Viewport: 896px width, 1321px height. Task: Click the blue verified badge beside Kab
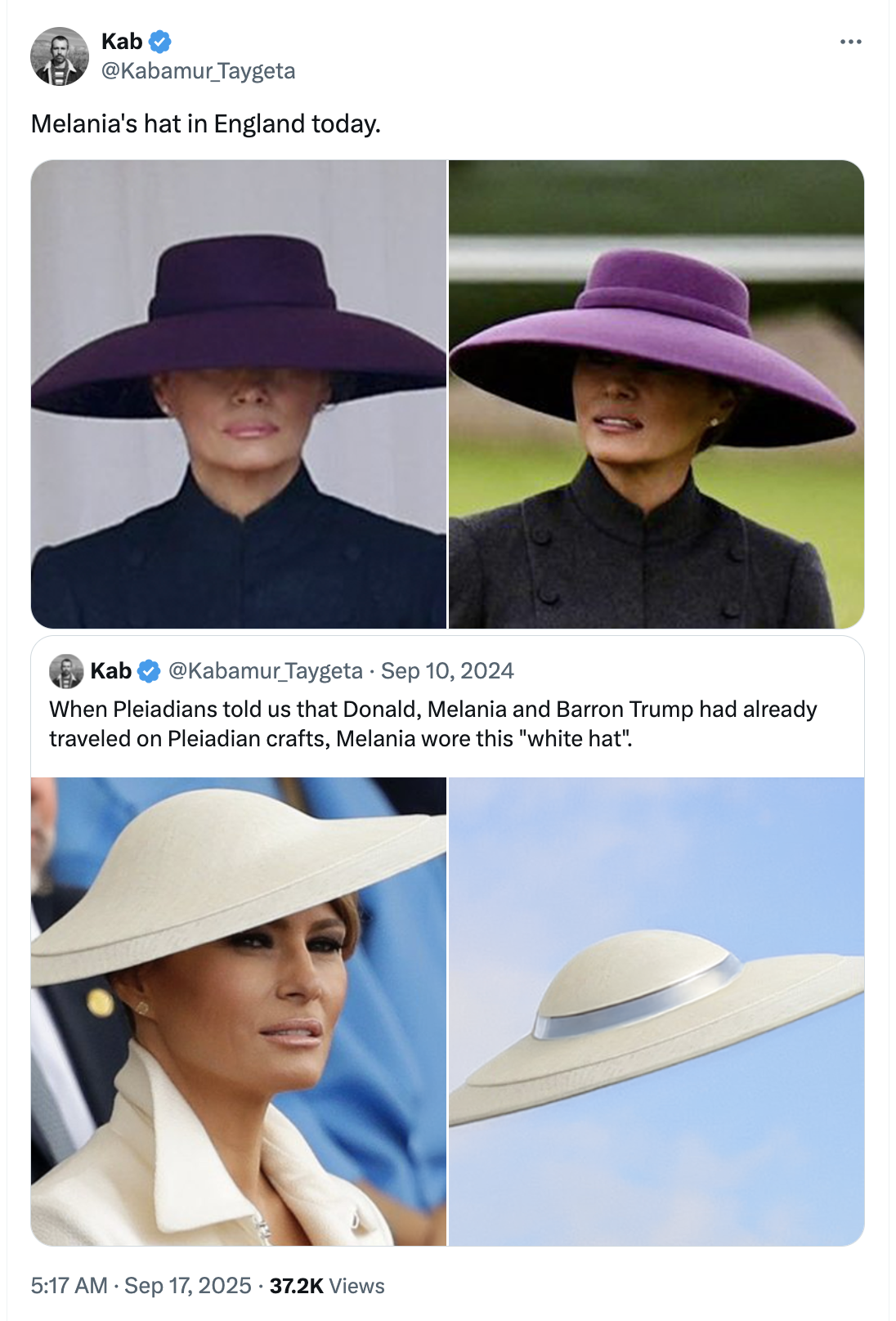coord(159,41)
